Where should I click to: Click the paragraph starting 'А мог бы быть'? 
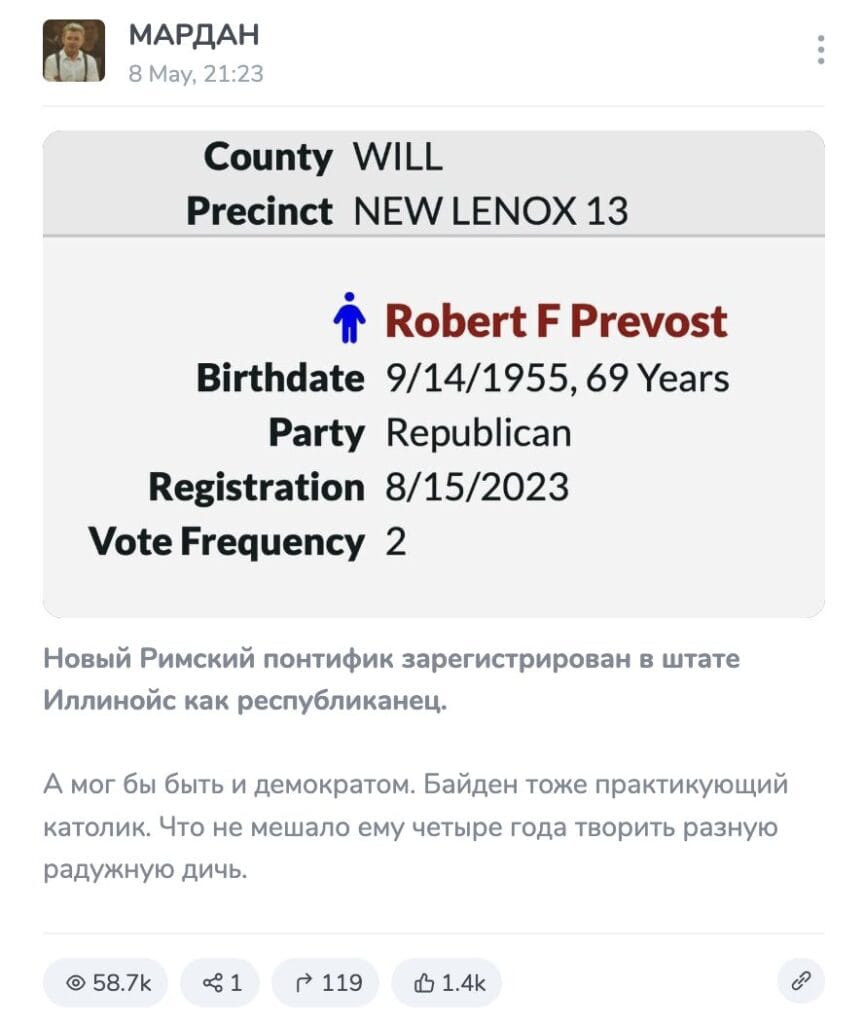tap(415, 827)
